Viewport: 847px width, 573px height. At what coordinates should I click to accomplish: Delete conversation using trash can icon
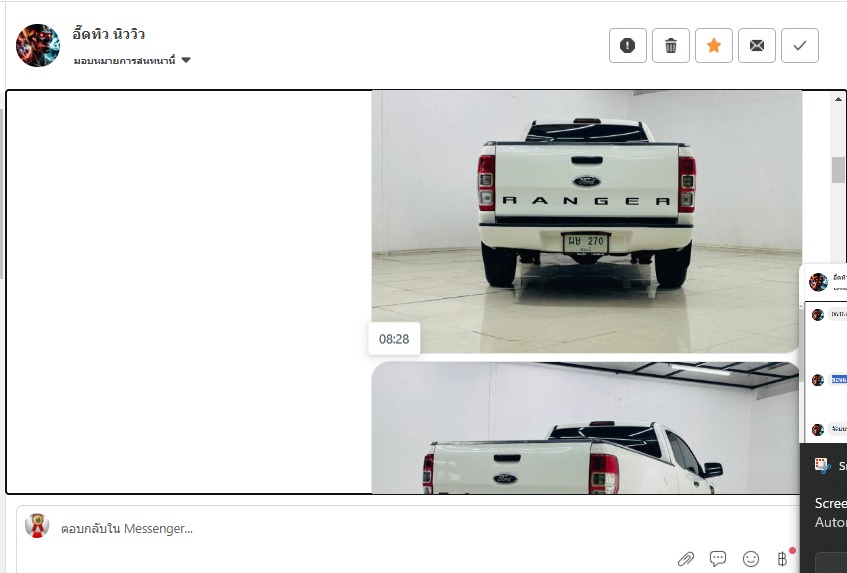click(670, 45)
